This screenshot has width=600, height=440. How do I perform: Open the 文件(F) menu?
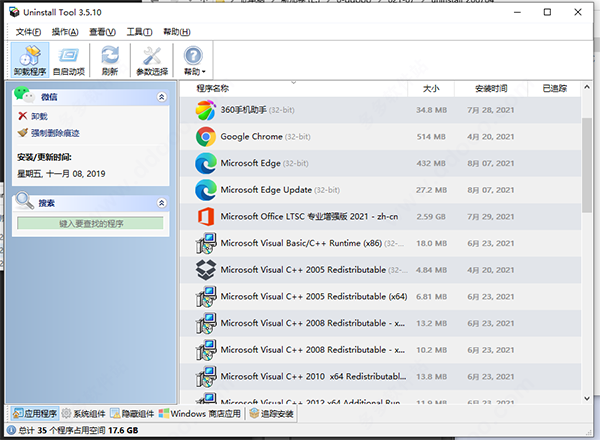(x=28, y=32)
